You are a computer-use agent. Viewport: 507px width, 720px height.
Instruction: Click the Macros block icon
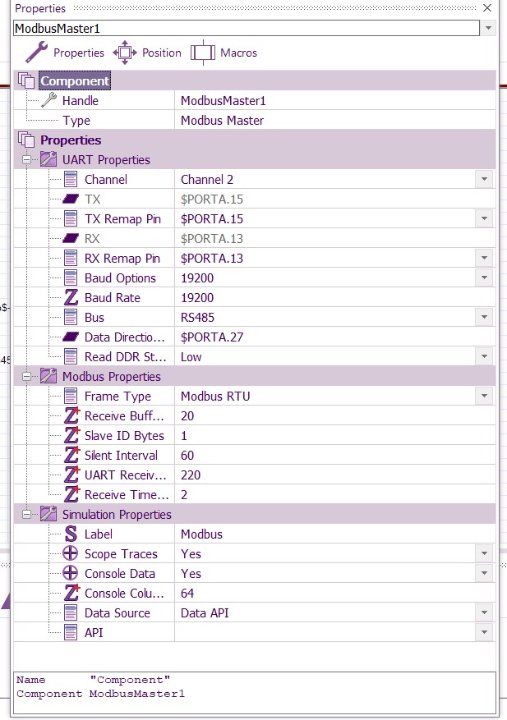point(203,52)
